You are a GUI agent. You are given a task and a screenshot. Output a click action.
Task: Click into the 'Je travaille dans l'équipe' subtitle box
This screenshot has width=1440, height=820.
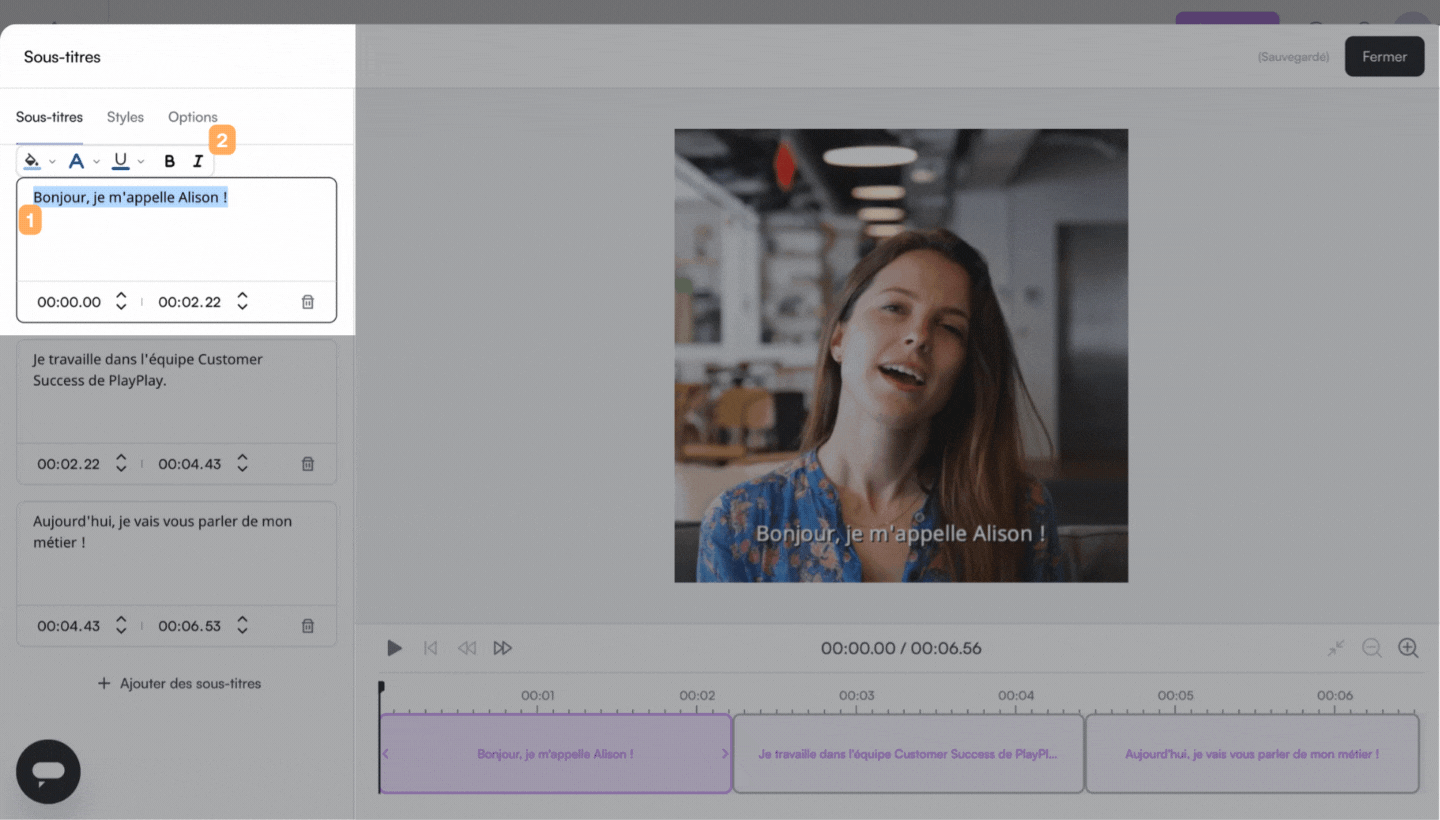pos(177,391)
